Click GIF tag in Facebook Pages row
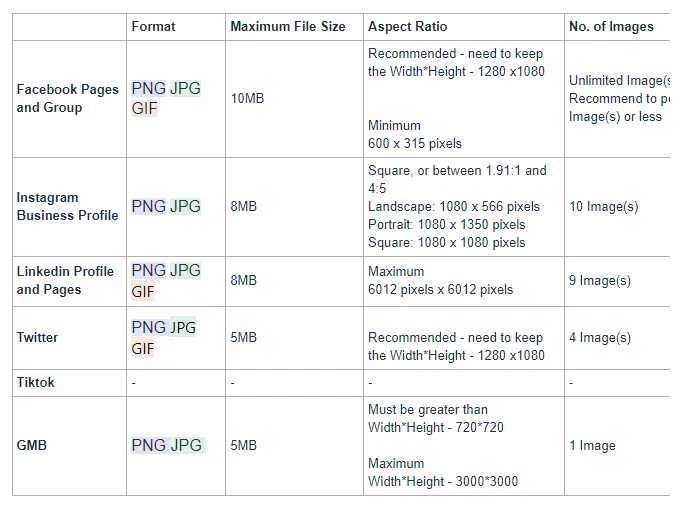Viewport: 687px width, 506px height. coord(145,108)
